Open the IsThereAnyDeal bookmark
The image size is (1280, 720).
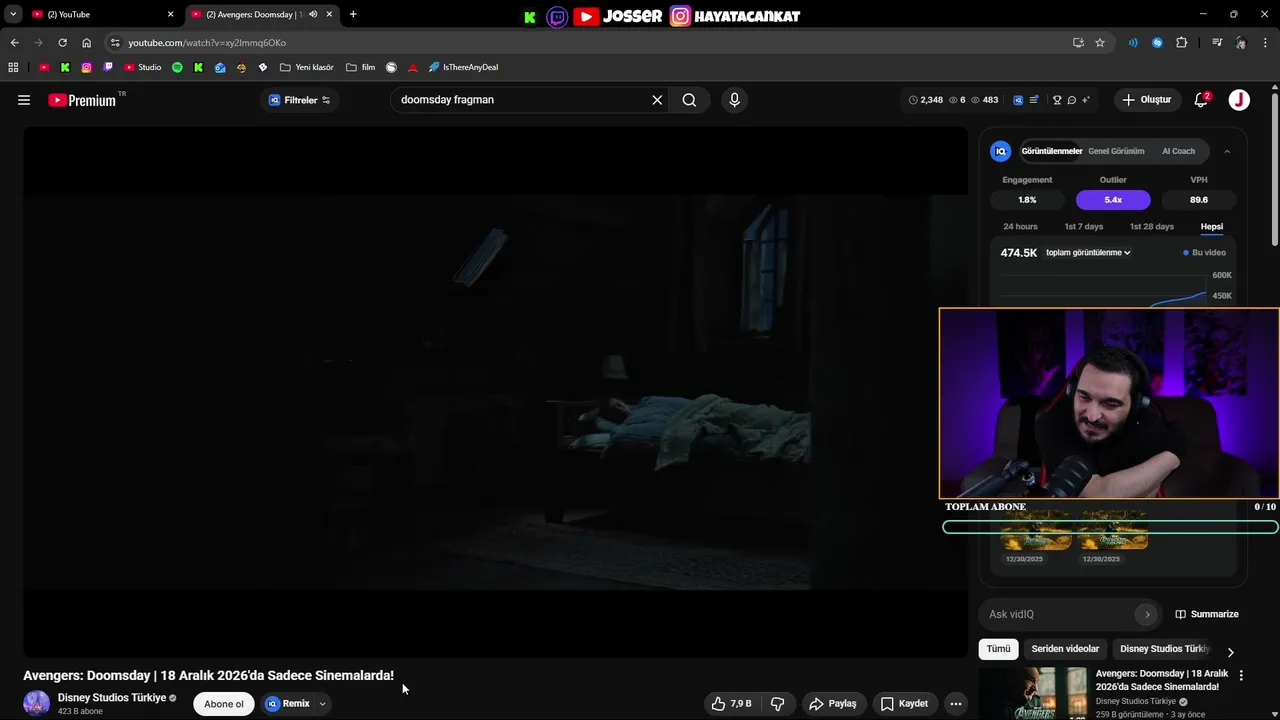tap(463, 67)
